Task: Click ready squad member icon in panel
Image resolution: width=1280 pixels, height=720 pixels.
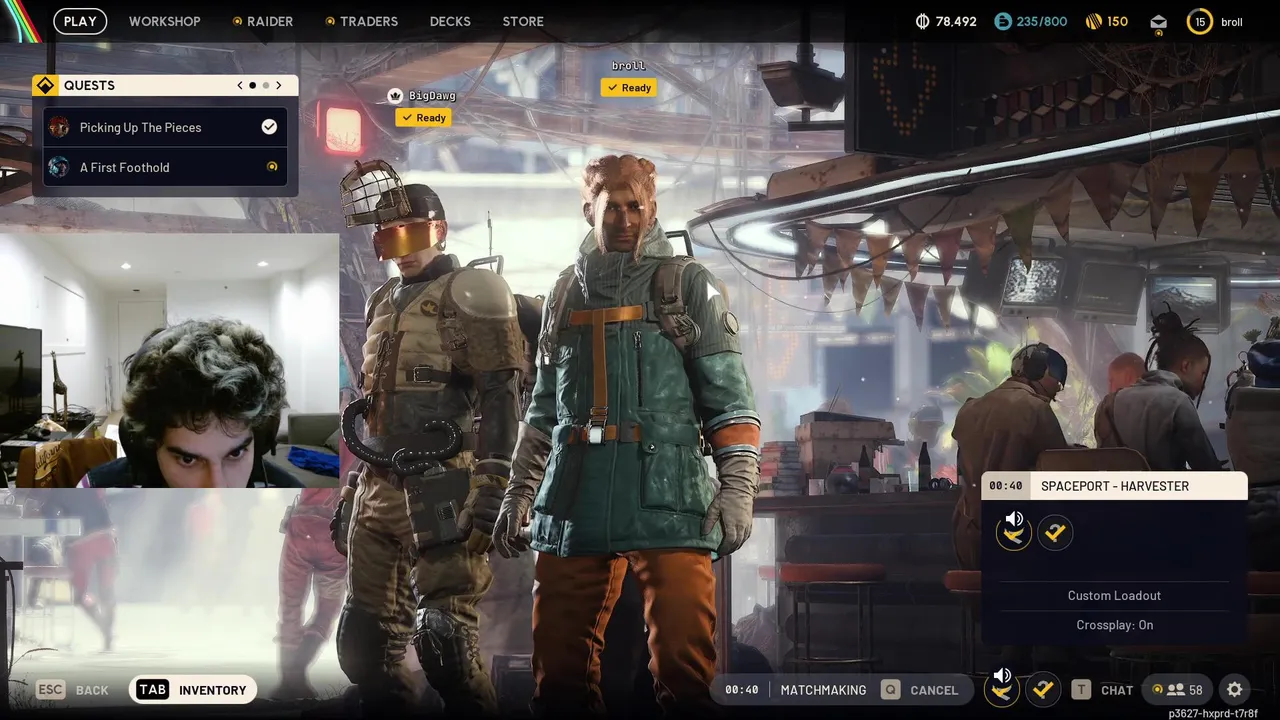Action: pos(1055,533)
